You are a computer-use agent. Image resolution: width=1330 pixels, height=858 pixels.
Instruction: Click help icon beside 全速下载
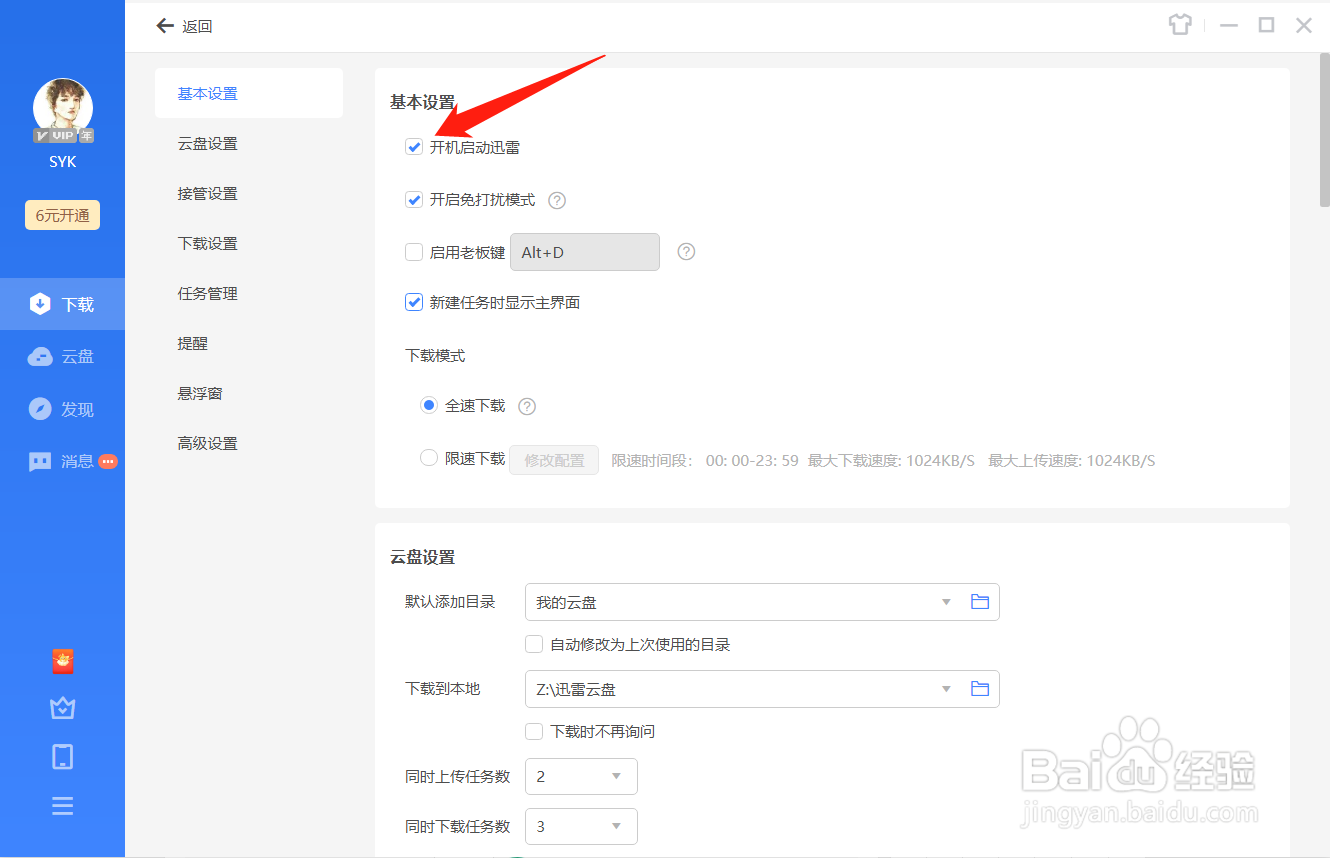click(x=527, y=406)
